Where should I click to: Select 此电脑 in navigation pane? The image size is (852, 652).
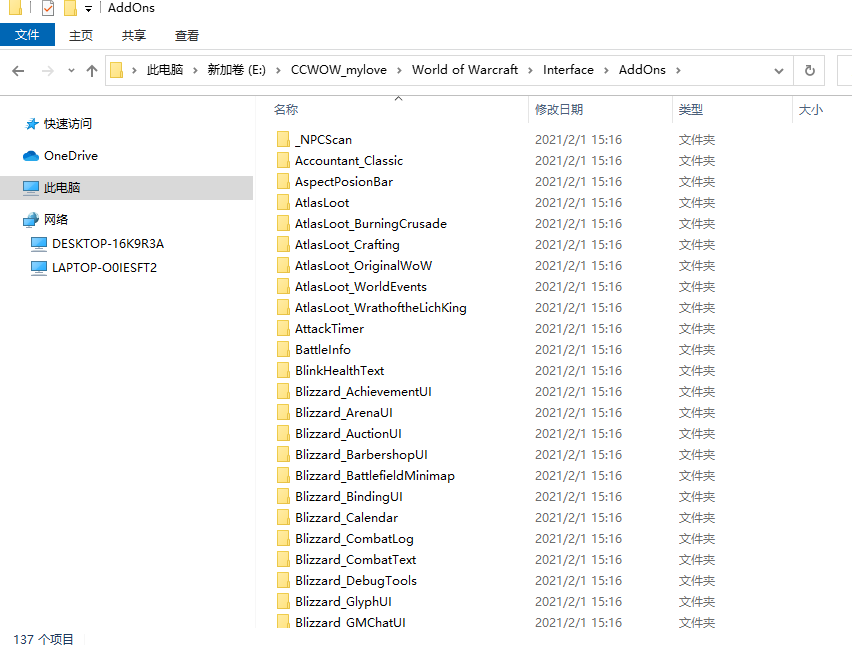click(x=62, y=188)
